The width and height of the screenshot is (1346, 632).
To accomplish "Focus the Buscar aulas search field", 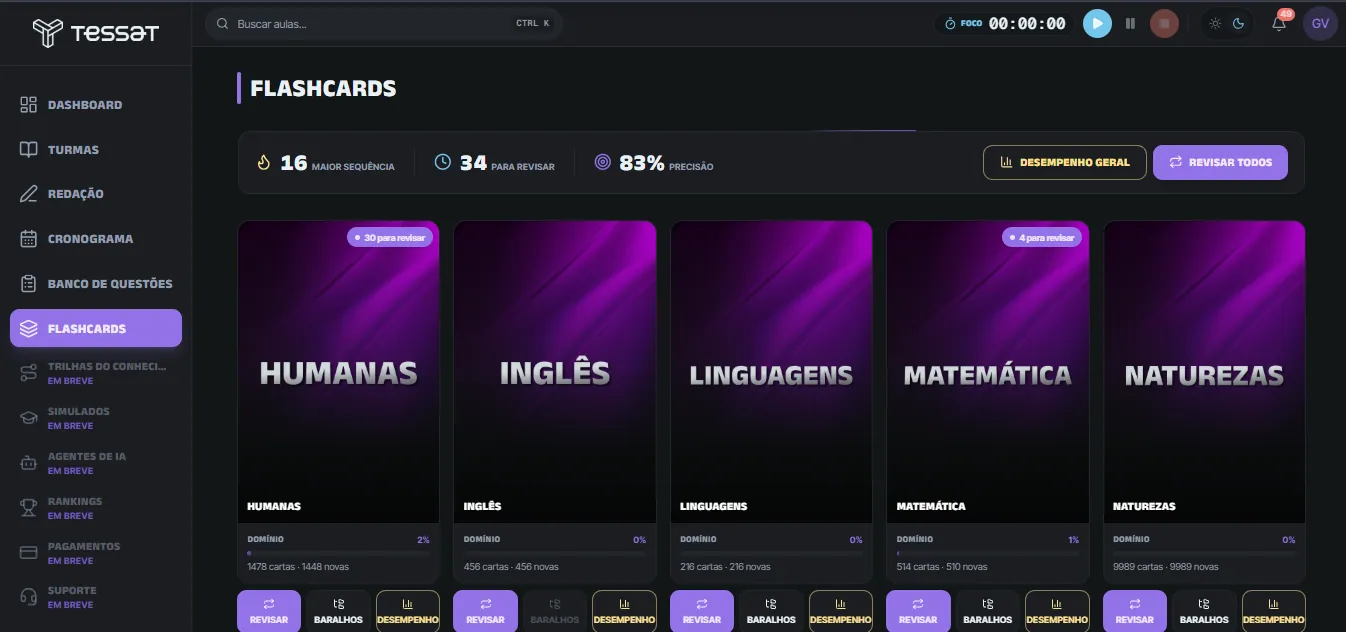I will click(384, 23).
